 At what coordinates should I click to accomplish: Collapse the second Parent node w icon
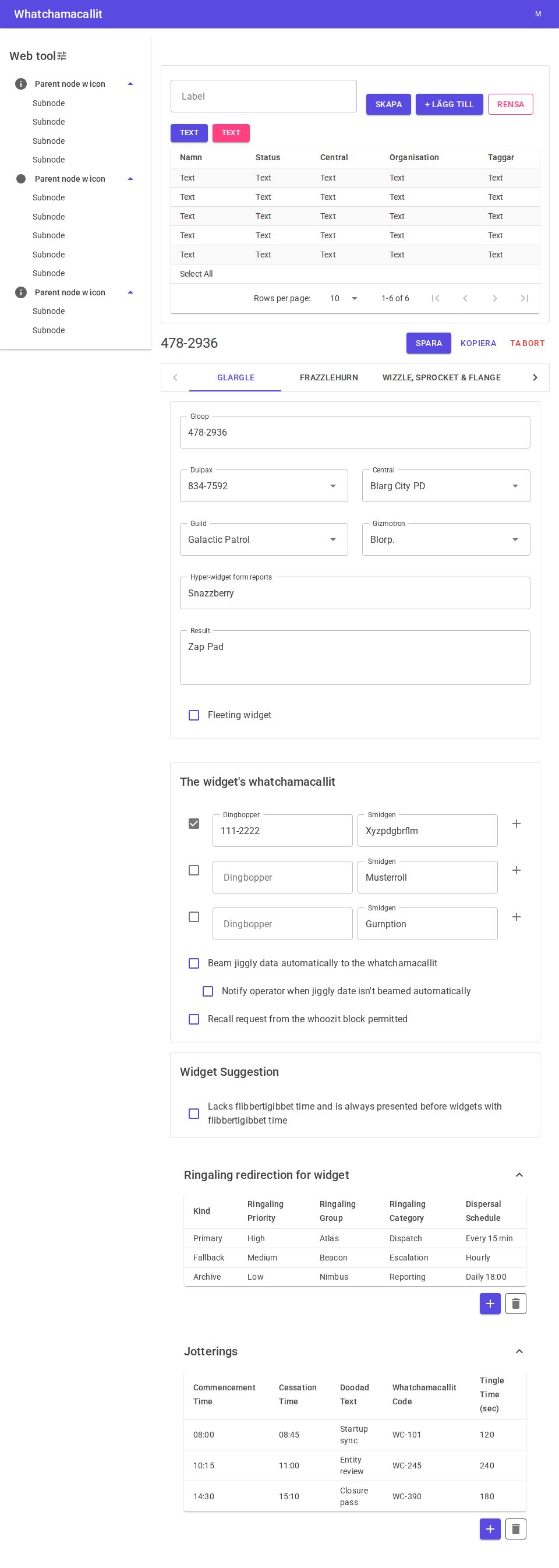coord(130,179)
